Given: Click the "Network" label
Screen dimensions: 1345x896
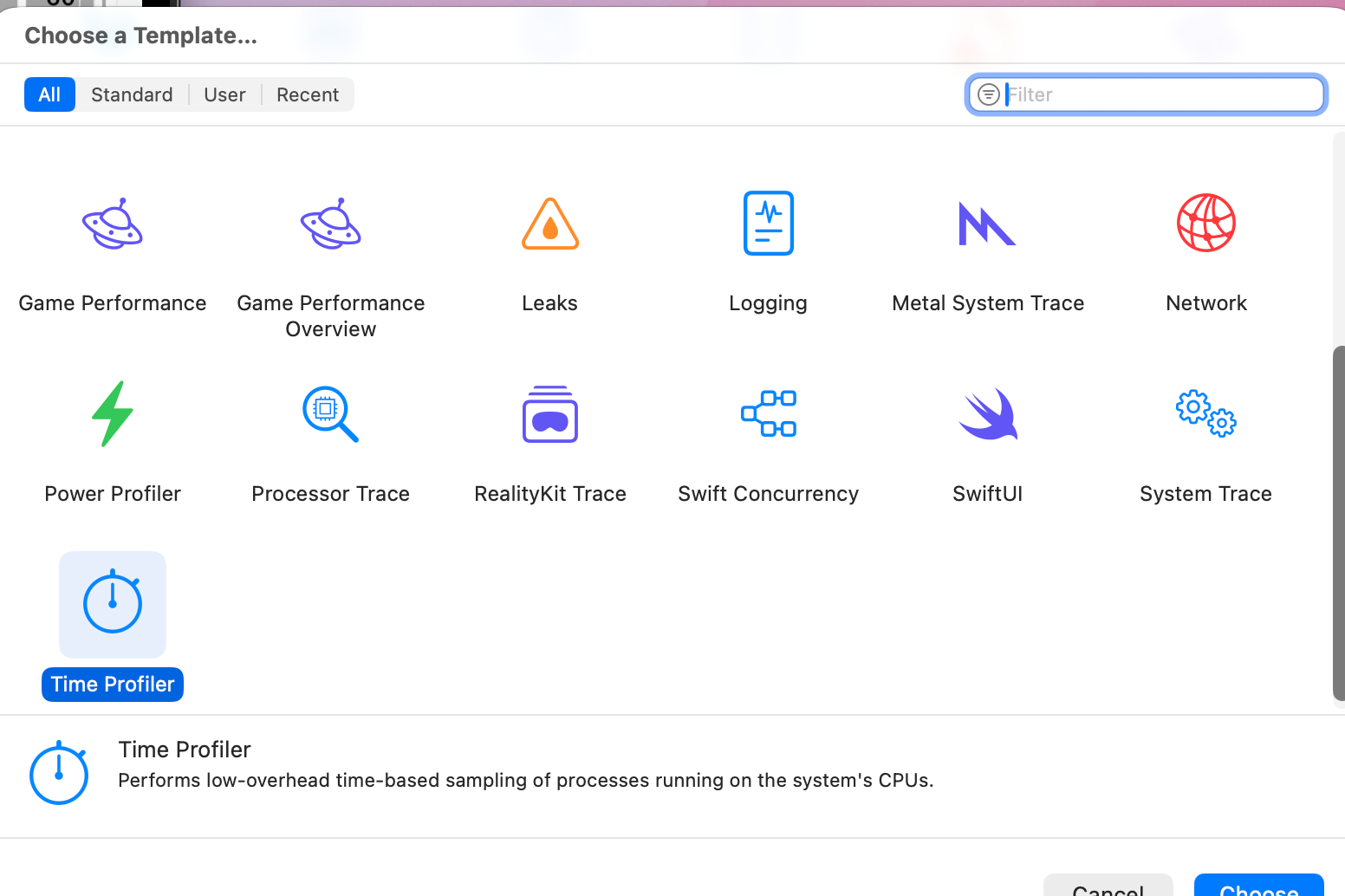Looking at the screenshot, I should (1206, 303).
